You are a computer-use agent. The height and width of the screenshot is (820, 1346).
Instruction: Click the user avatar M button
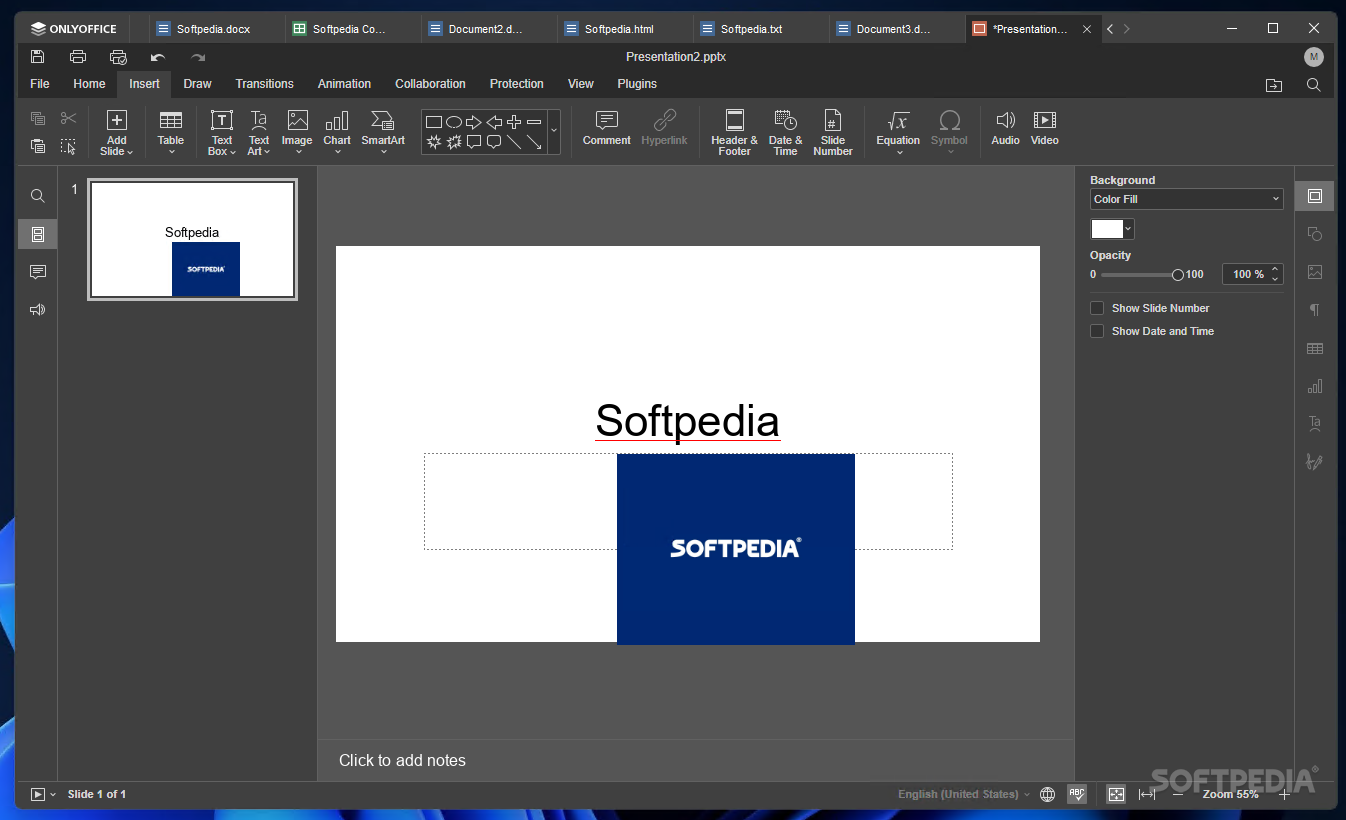(1314, 57)
